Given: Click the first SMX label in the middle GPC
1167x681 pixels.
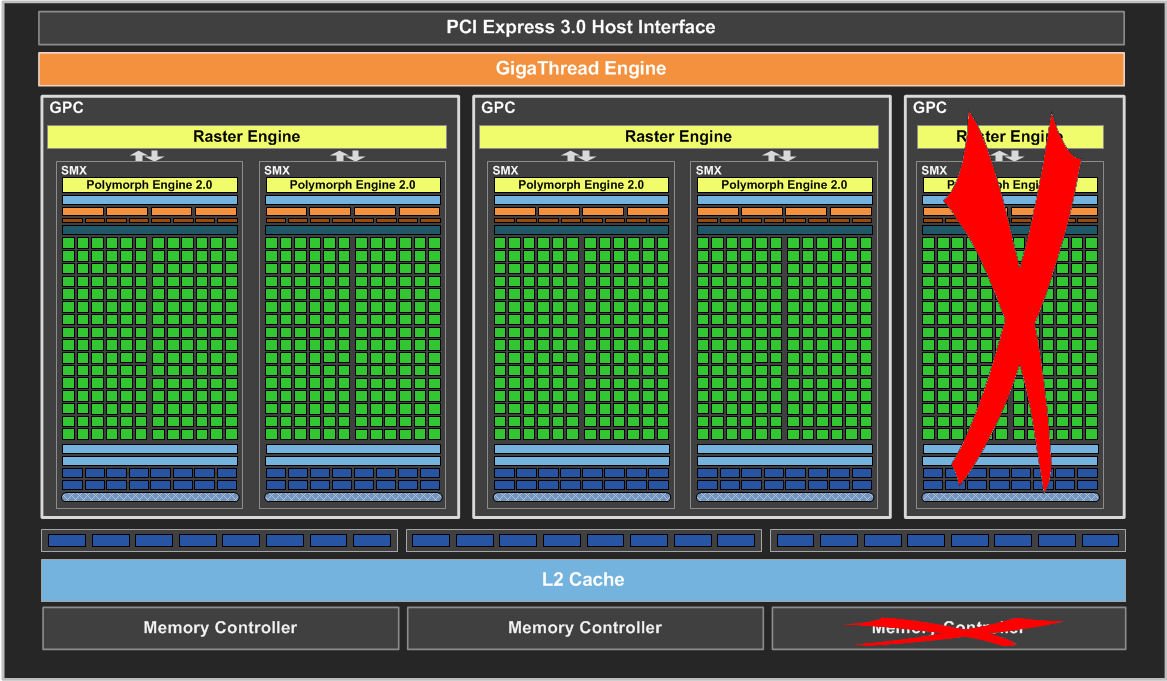Looking at the screenshot, I should pos(505,170).
